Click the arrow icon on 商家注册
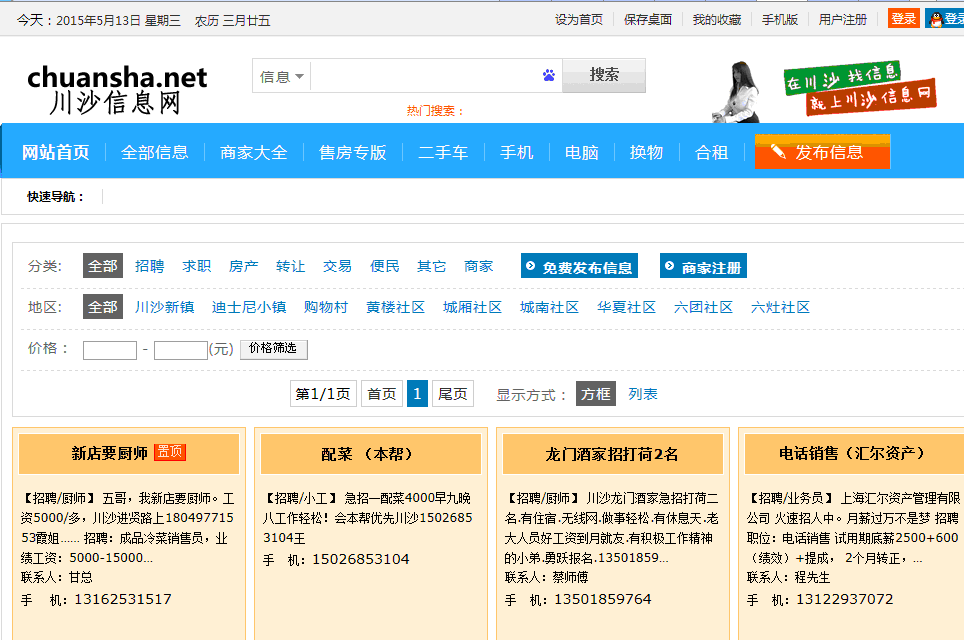This screenshot has width=964, height=640. point(670,267)
